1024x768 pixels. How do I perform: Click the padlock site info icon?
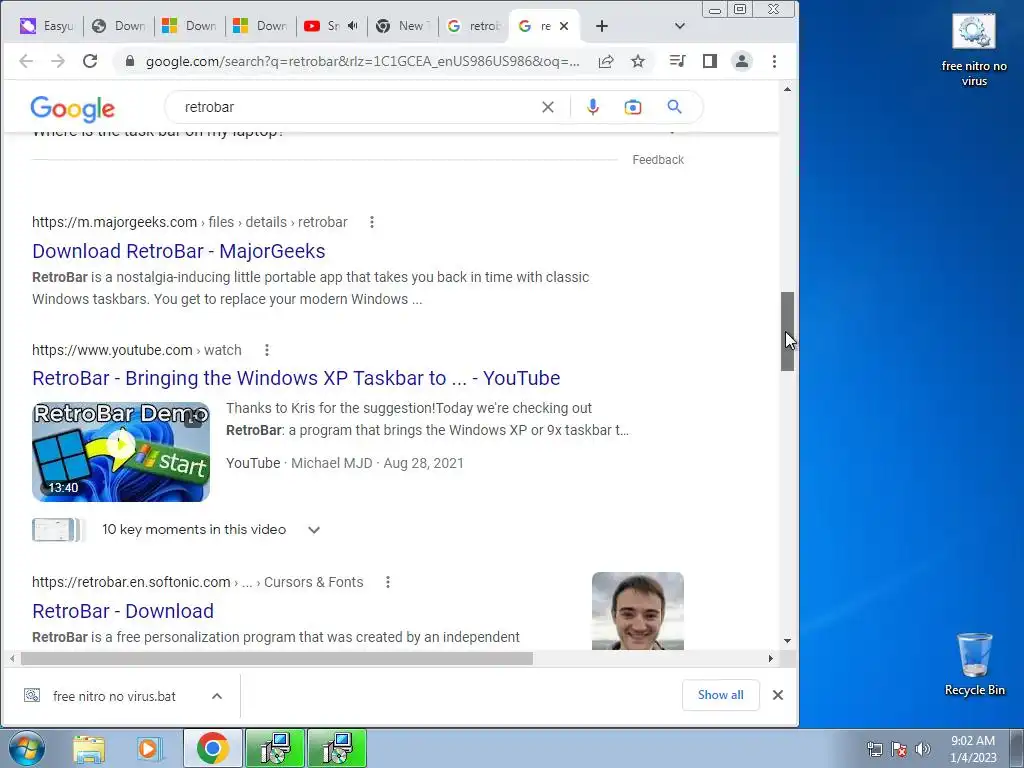[130, 61]
